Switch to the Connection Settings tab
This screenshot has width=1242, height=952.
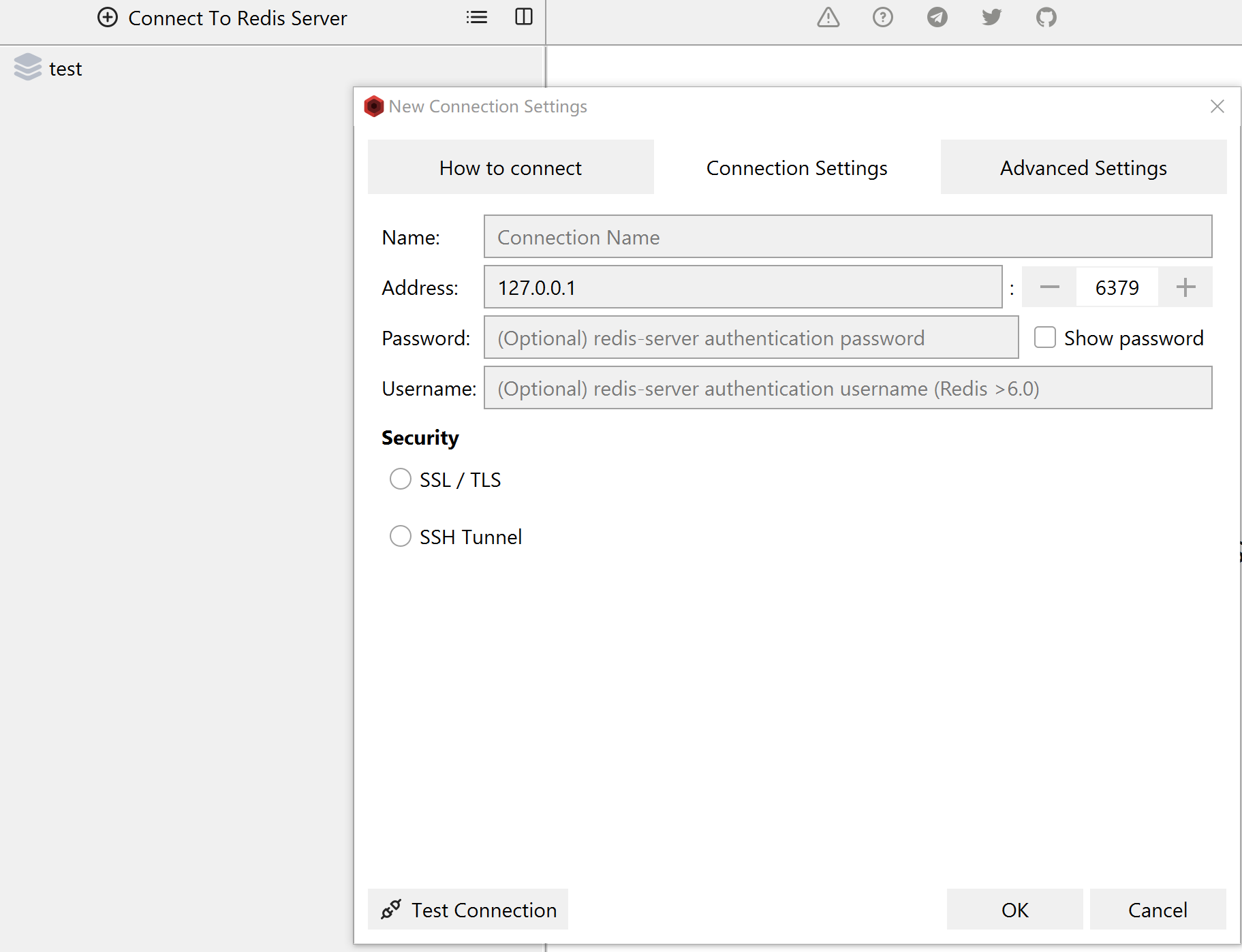(797, 168)
